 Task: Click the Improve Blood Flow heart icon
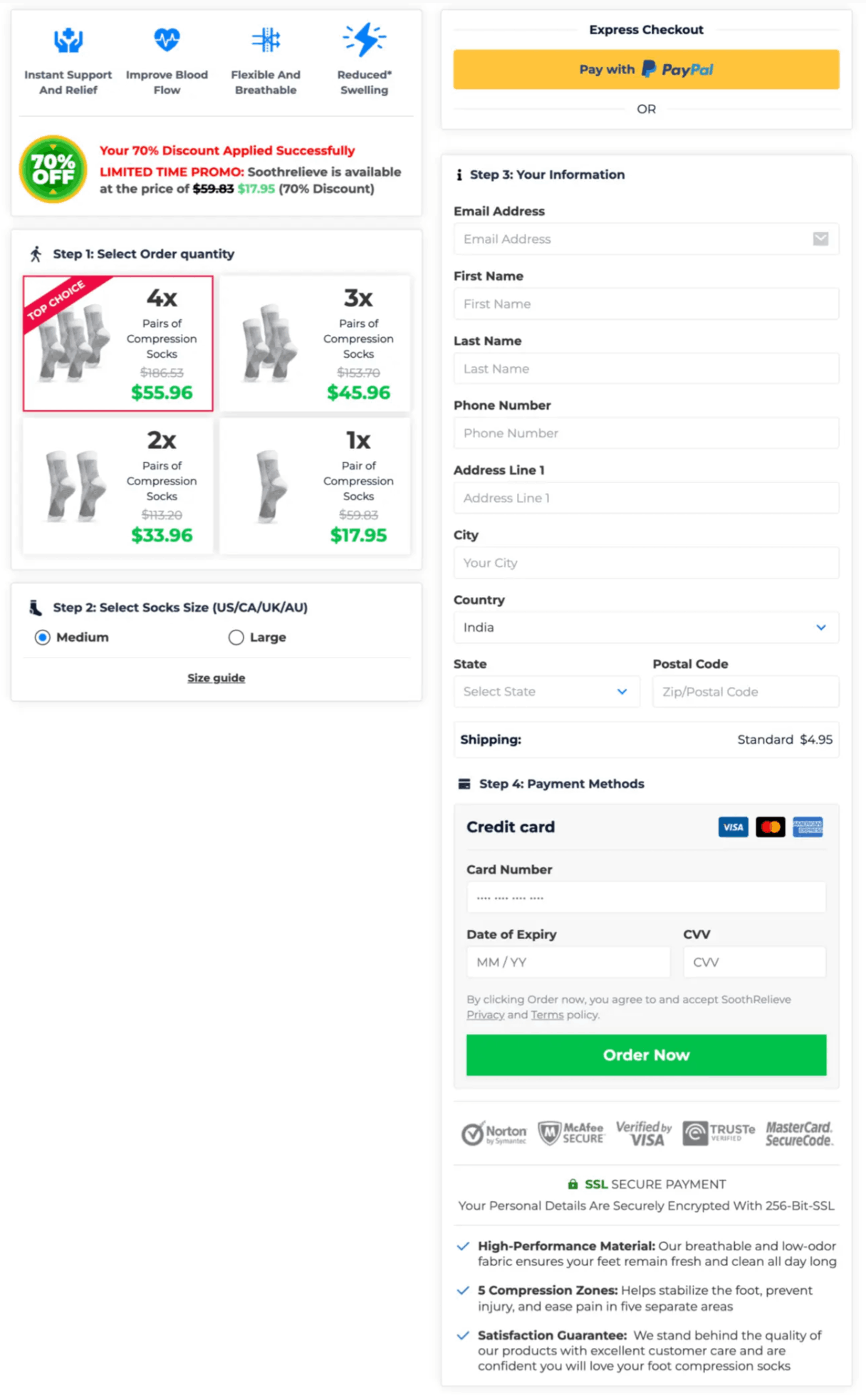point(167,39)
